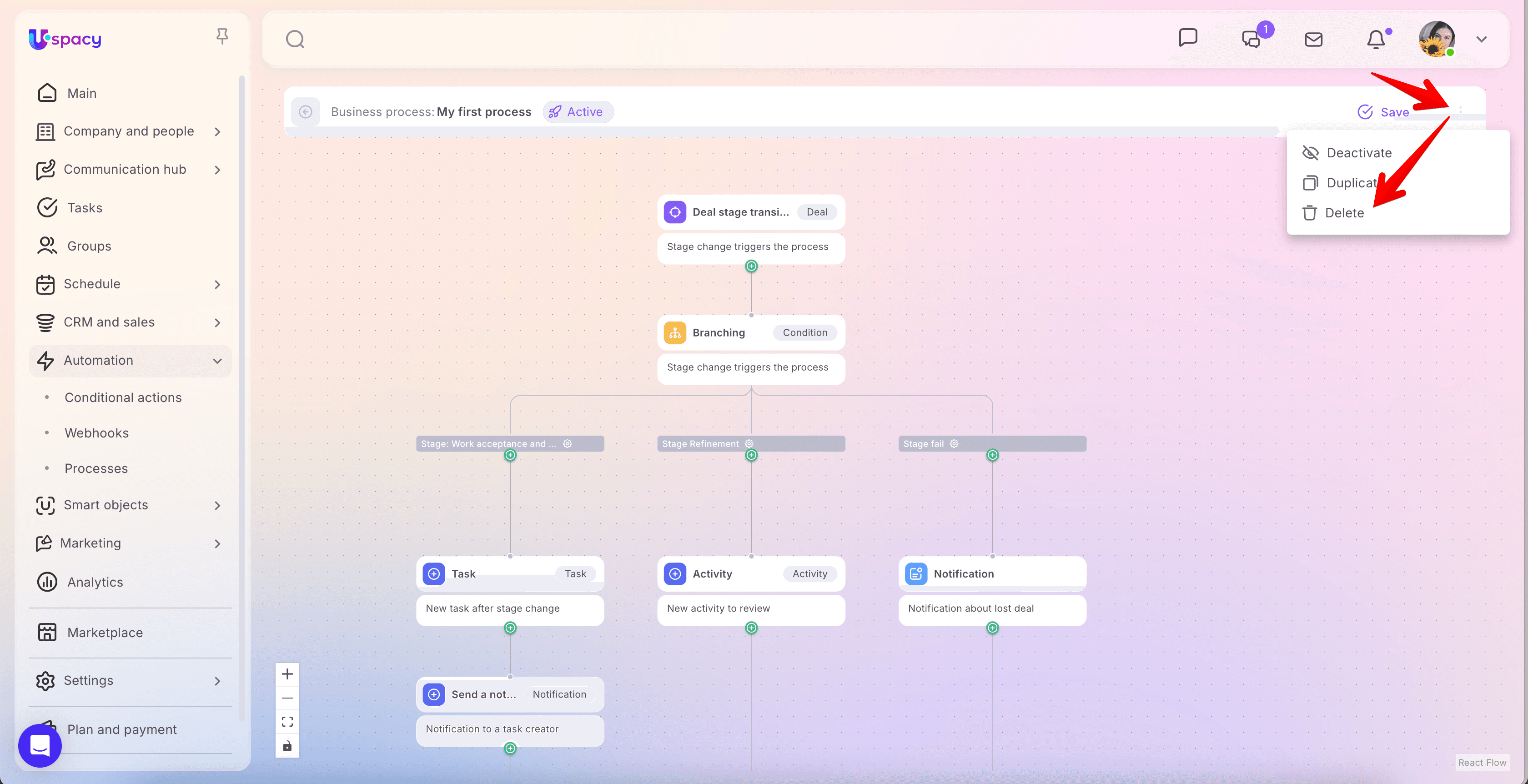Choose Deactivate to hide the process
Screen dimensions: 1528x784
click(x=1358, y=153)
